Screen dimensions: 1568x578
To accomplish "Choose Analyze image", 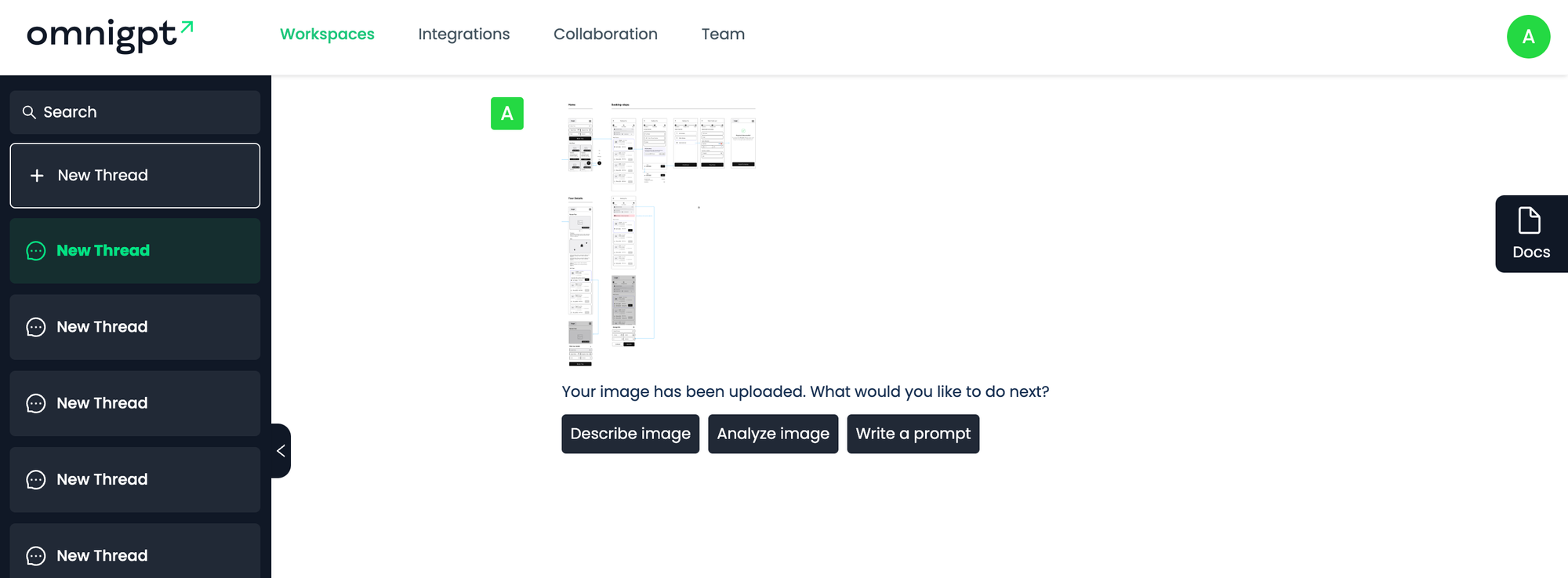I will point(772,434).
